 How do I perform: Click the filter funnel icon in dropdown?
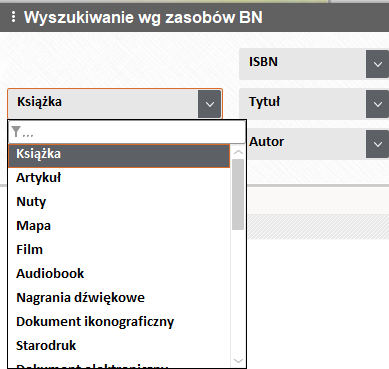coord(16,132)
